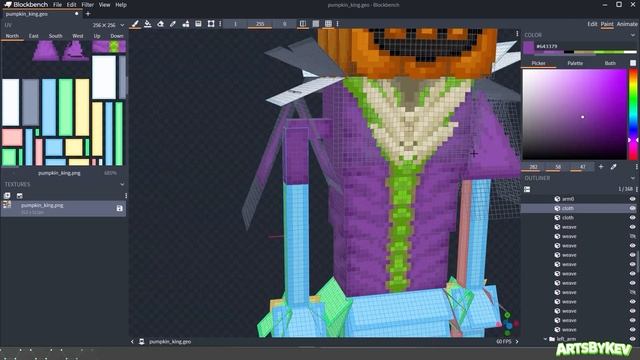Screen dimensions: 640x360
Task: Select the East face tab
Action: click(x=33, y=36)
